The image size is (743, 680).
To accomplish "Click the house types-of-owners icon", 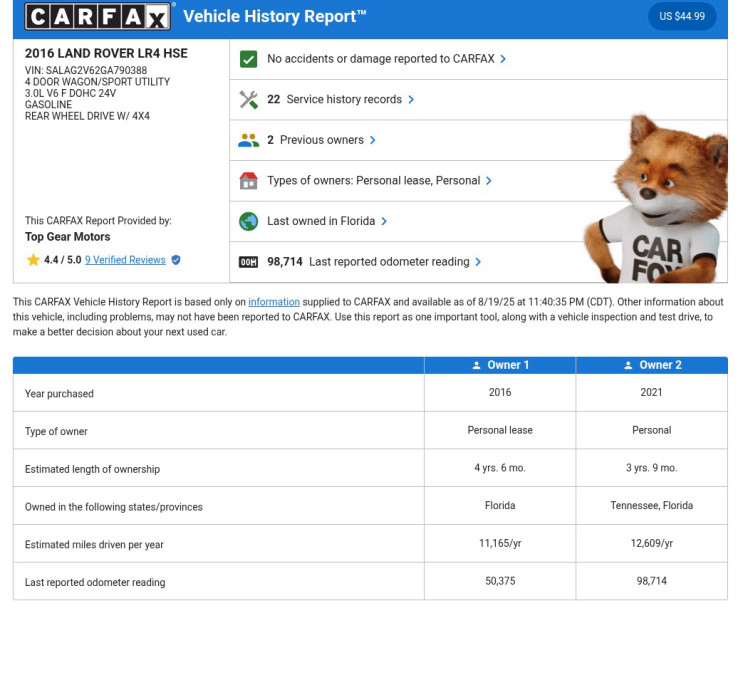I will pyautogui.click(x=249, y=181).
